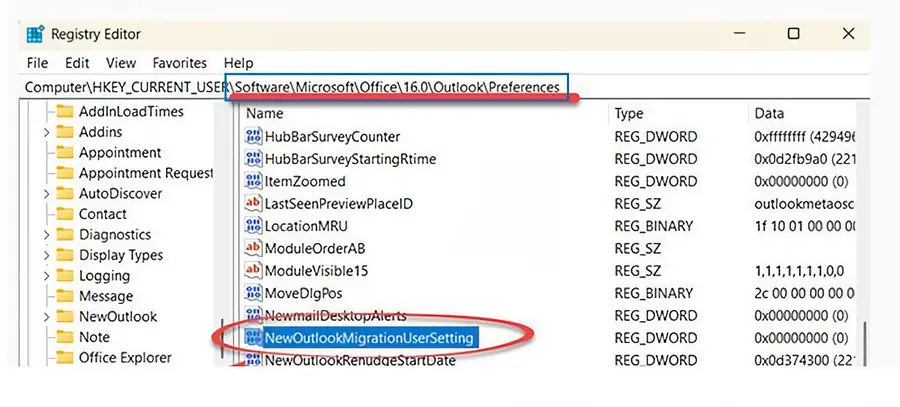Screen dimensions: 900x407
Task: Maximize the Registry Editor window
Action: pos(793,34)
